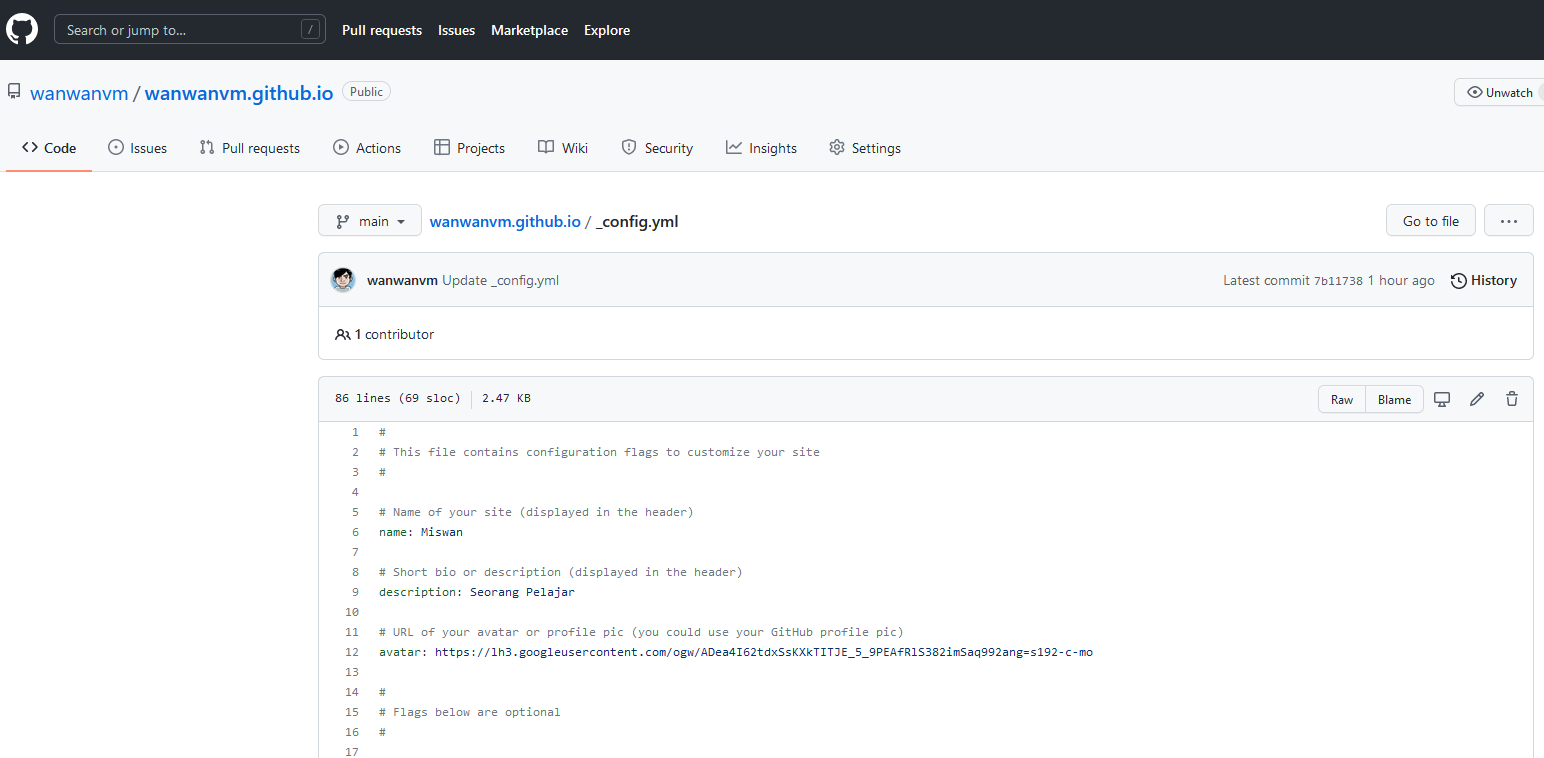Viewport: 1544px width, 758px height.
Task: Open the file History link
Action: (1484, 280)
